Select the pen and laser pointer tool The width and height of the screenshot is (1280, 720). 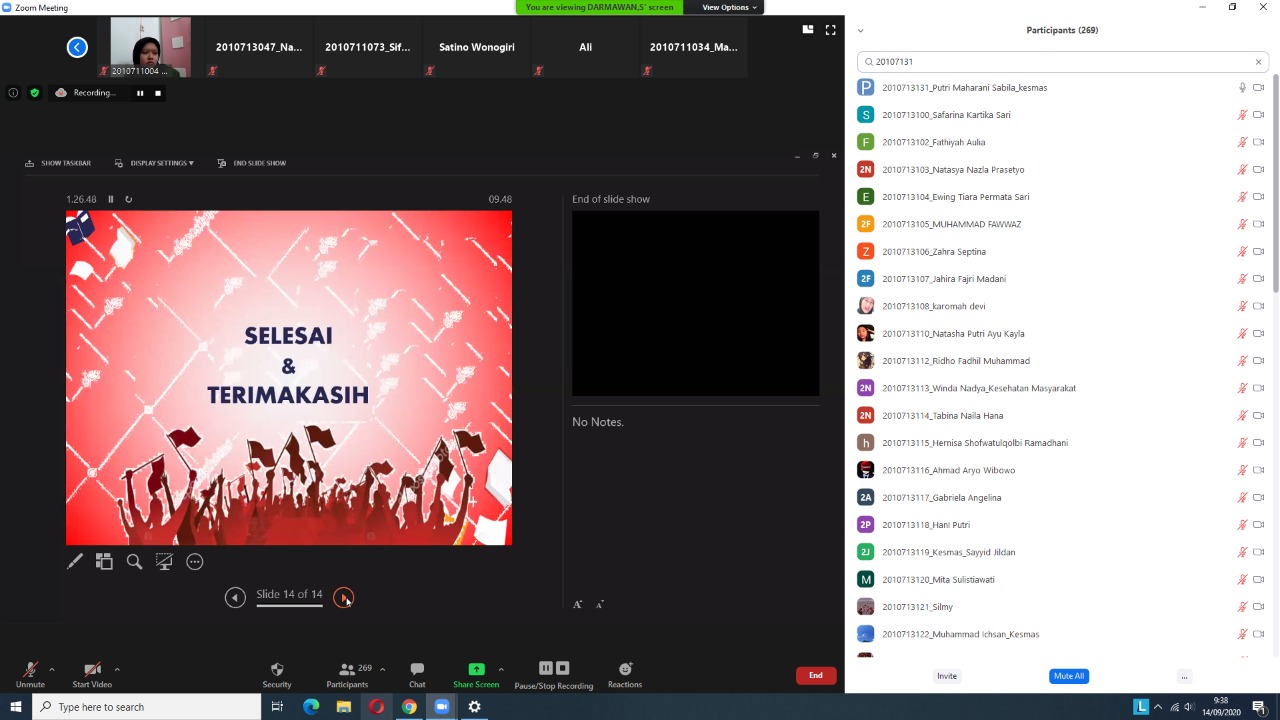coord(75,562)
